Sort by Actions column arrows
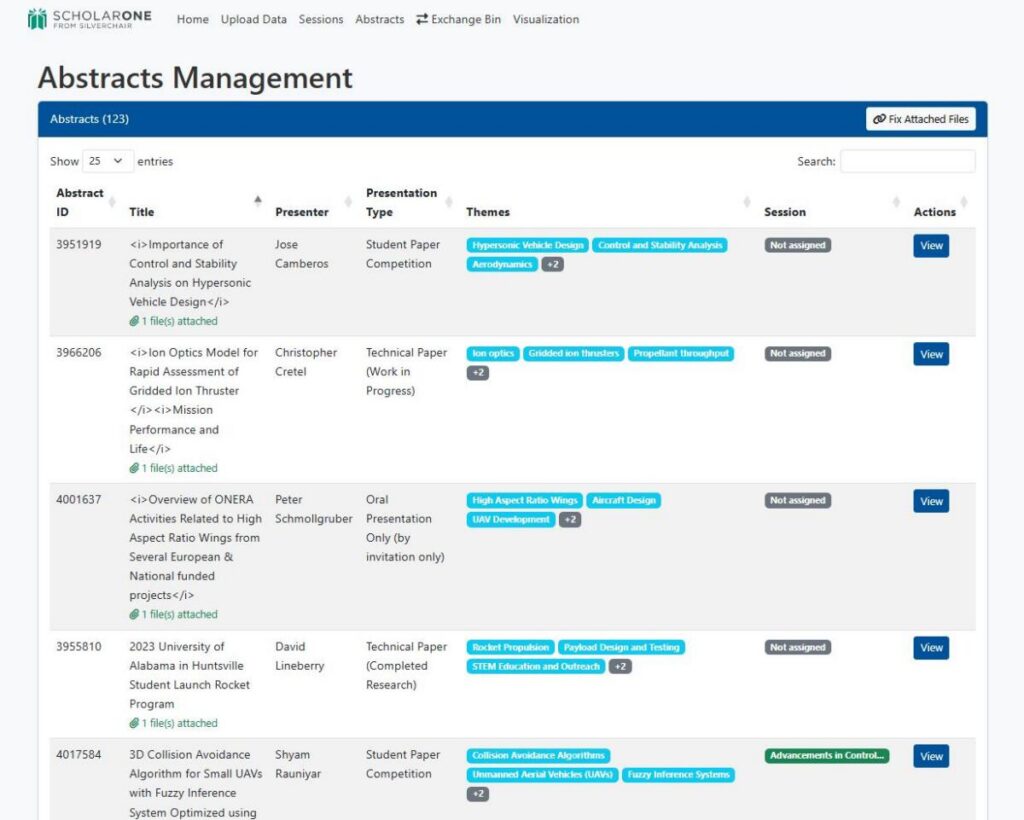Viewport: 1024px width, 820px height. (x=964, y=202)
